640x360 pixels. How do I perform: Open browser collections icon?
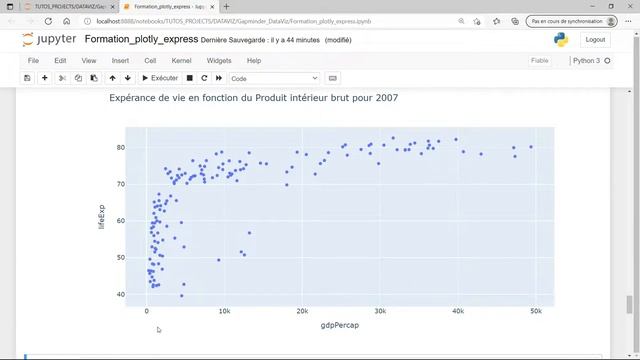(x=515, y=21)
